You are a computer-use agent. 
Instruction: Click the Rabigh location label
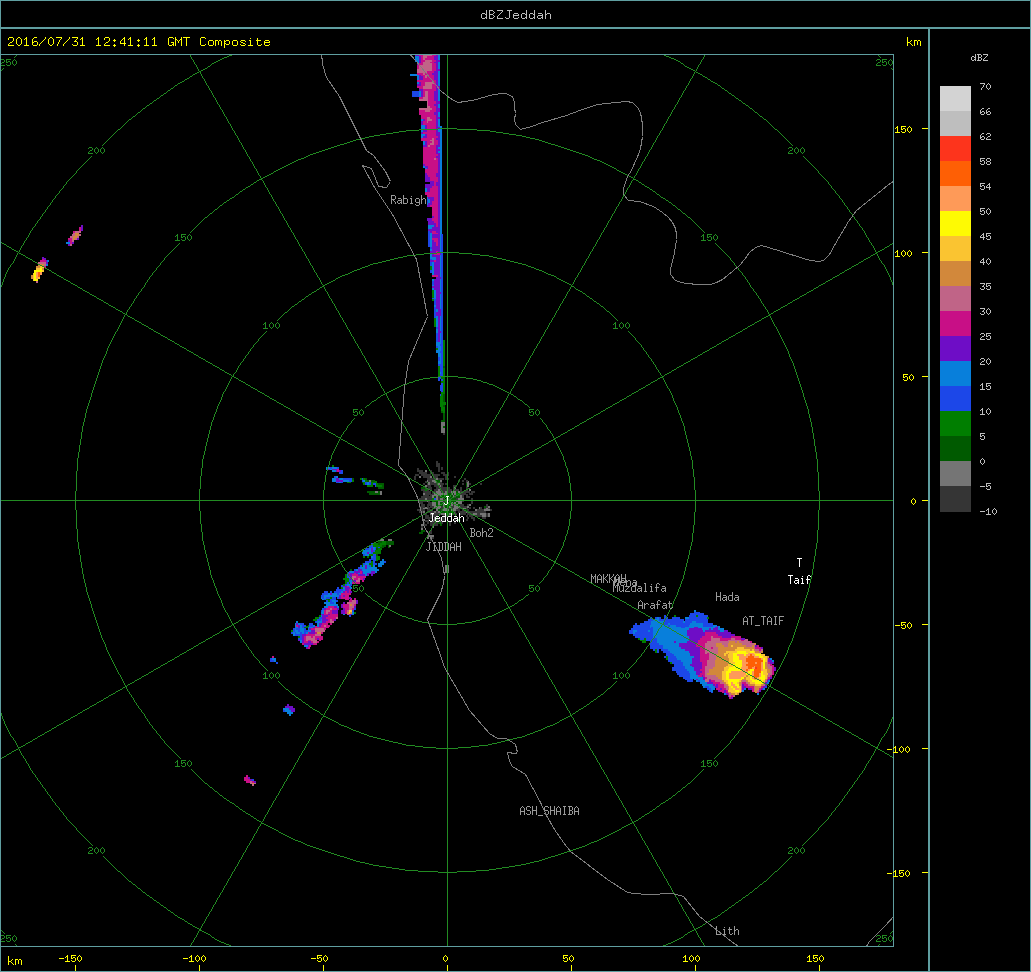pos(408,200)
